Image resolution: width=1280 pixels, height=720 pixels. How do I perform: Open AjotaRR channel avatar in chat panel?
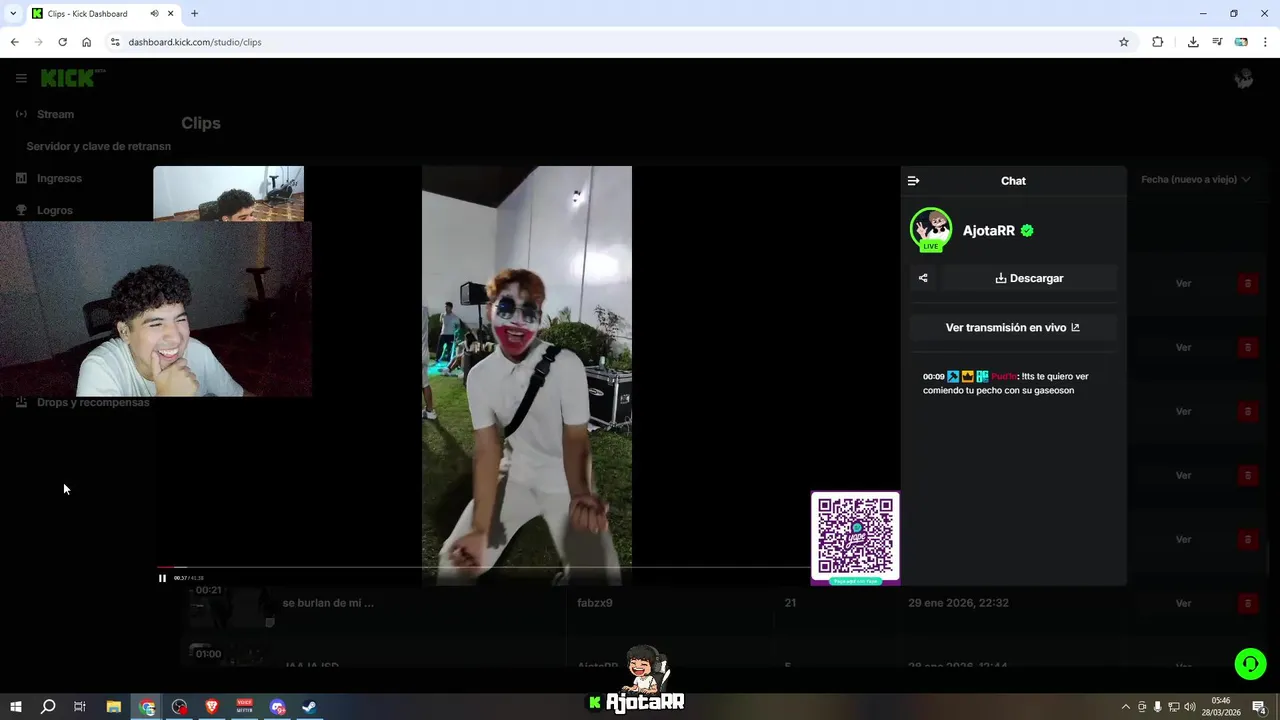coord(931,230)
